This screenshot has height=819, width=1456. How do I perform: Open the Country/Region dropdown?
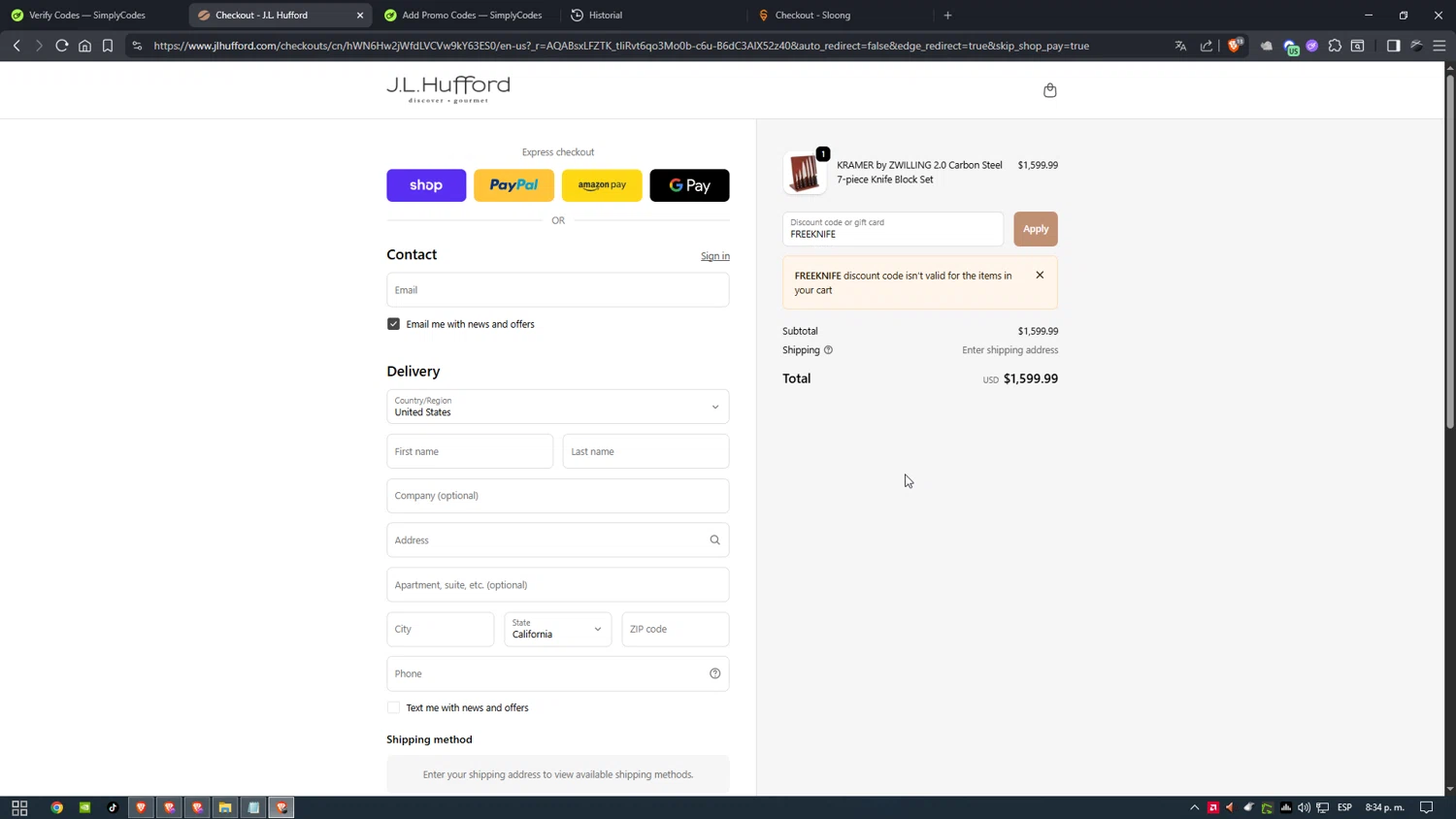point(557,407)
